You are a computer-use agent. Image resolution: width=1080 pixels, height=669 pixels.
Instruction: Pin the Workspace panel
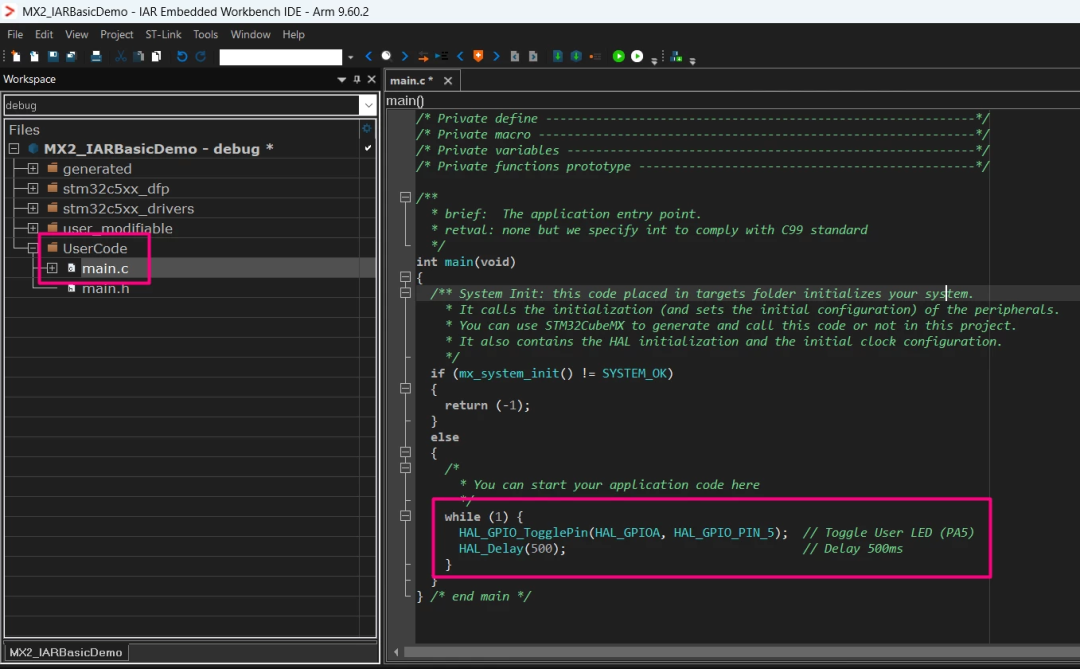coord(357,79)
